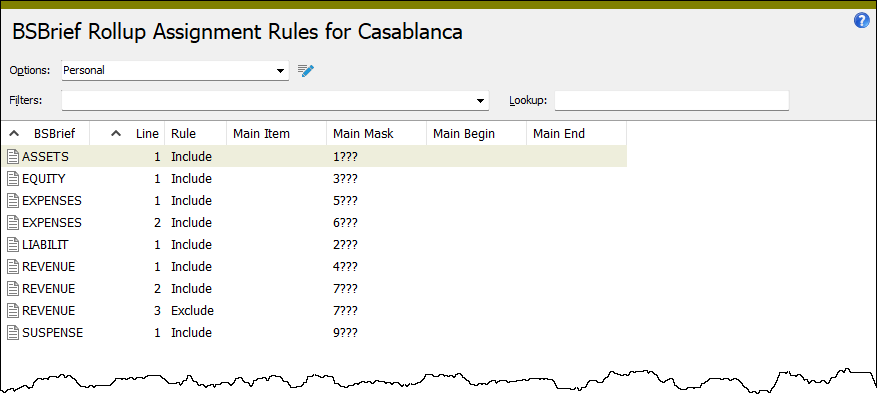Click the Main Begin column header

477,134
